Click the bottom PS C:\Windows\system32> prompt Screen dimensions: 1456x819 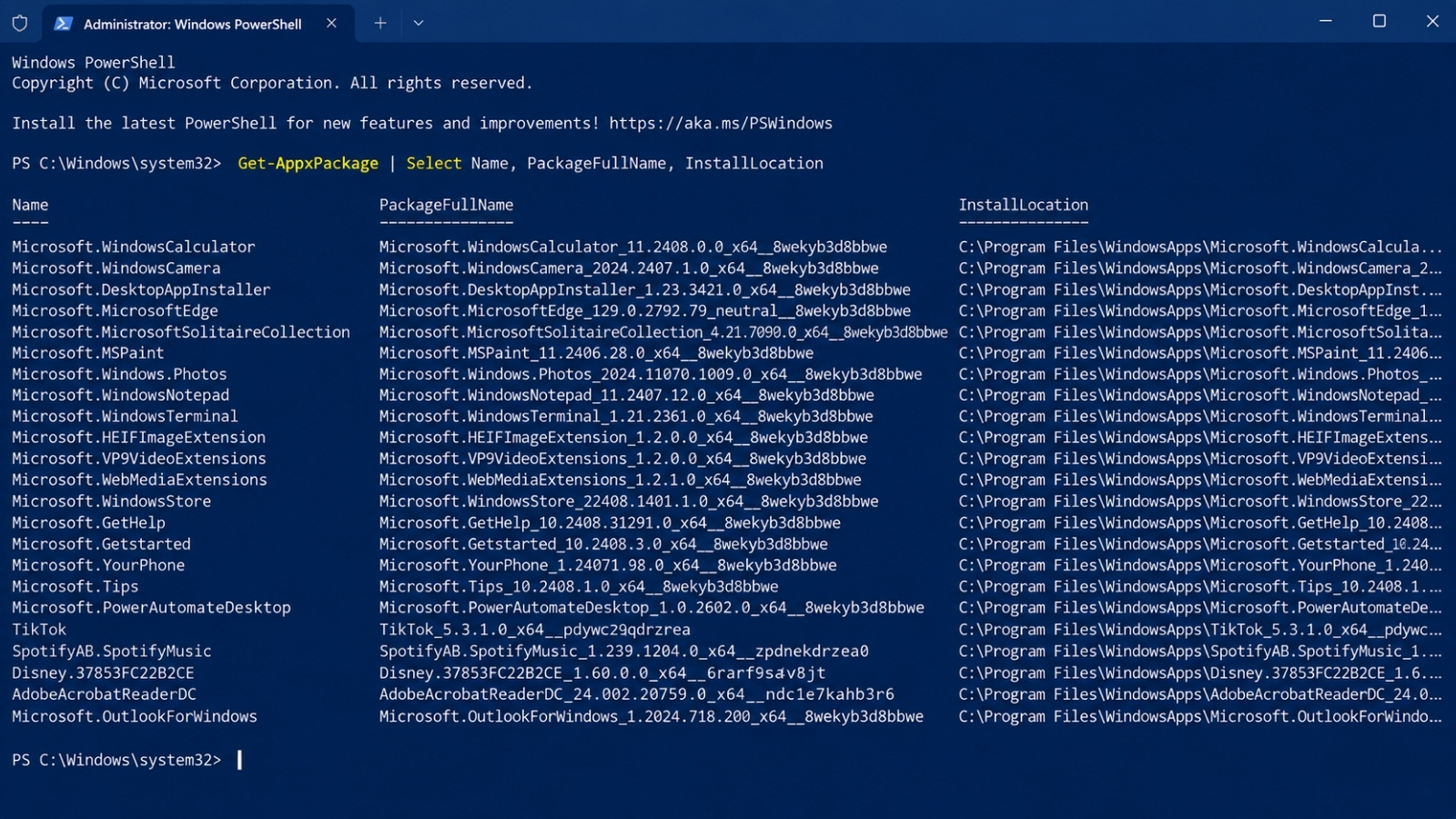(116, 761)
